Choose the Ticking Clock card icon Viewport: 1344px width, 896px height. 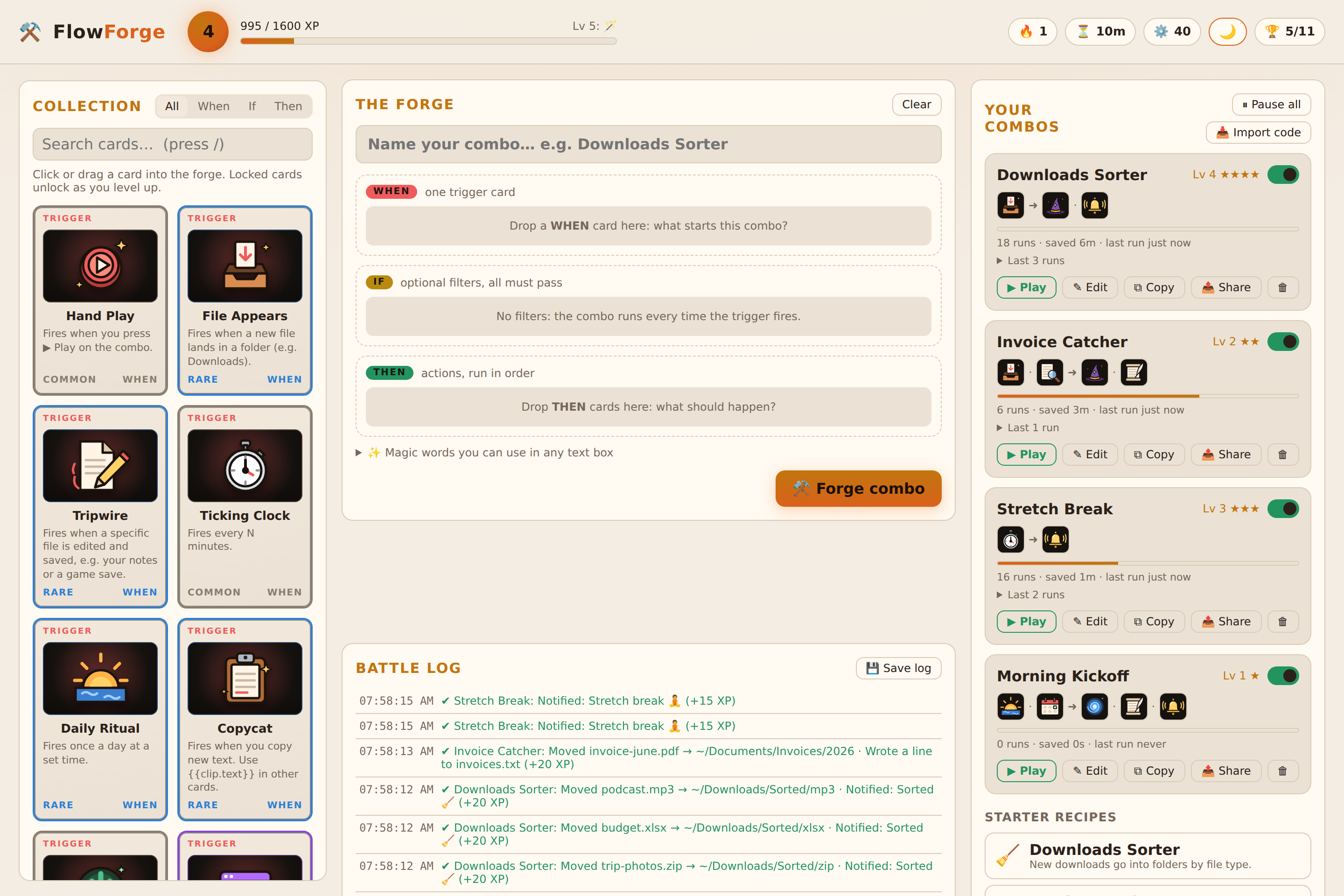coord(245,466)
